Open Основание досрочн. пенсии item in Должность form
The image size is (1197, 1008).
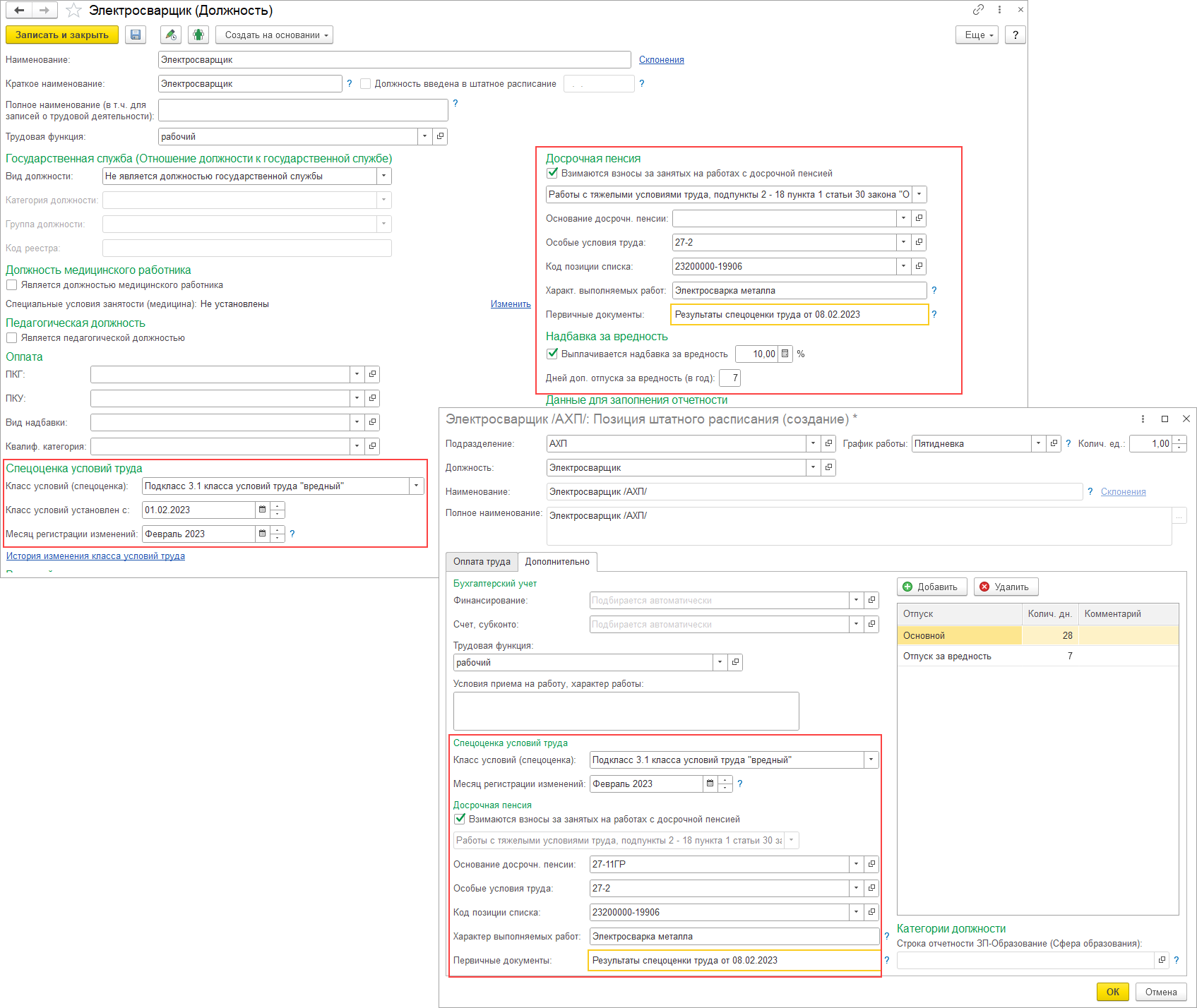[919, 218]
